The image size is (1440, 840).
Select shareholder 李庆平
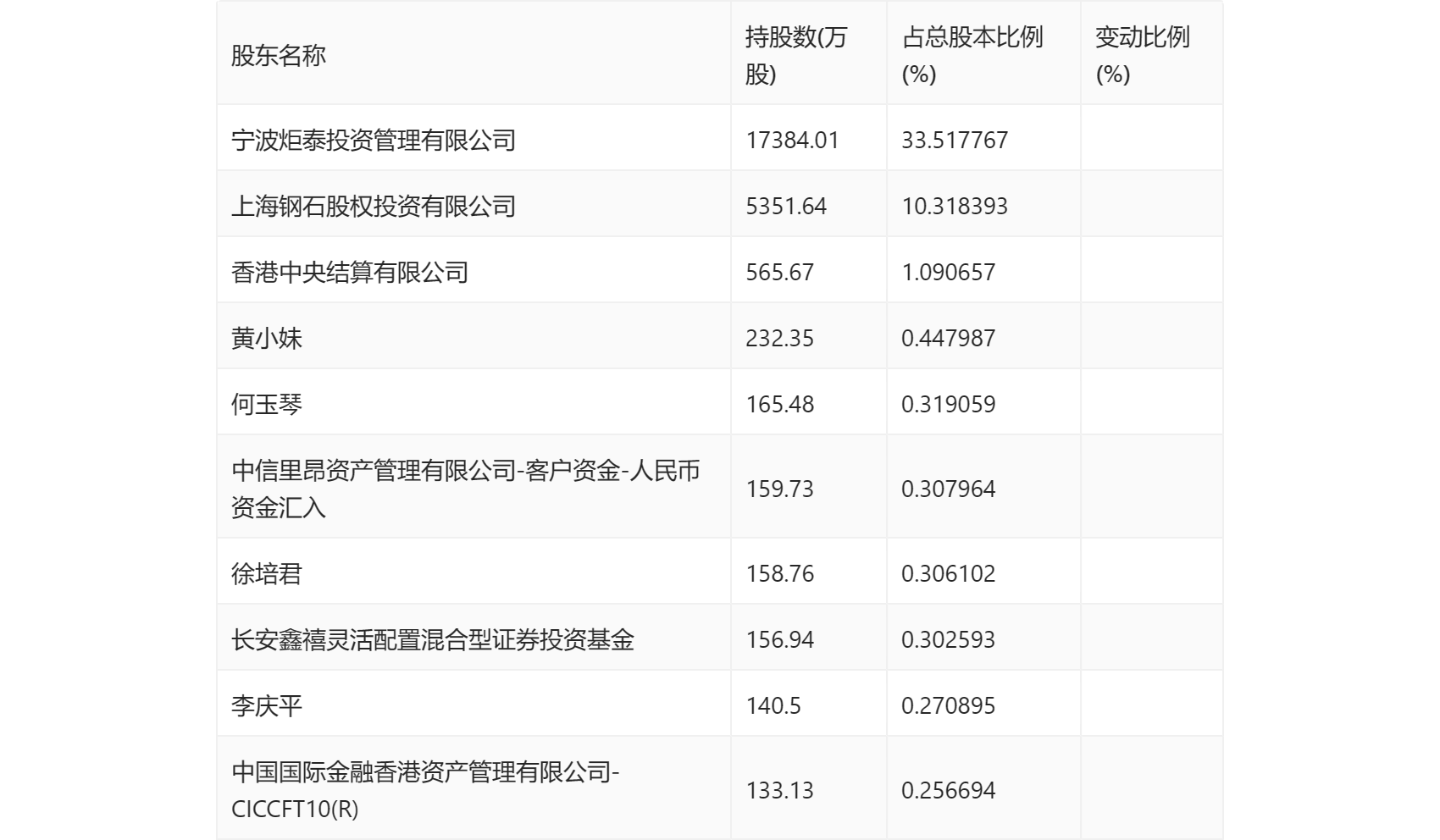pyautogui.click(x=267, y=705)
